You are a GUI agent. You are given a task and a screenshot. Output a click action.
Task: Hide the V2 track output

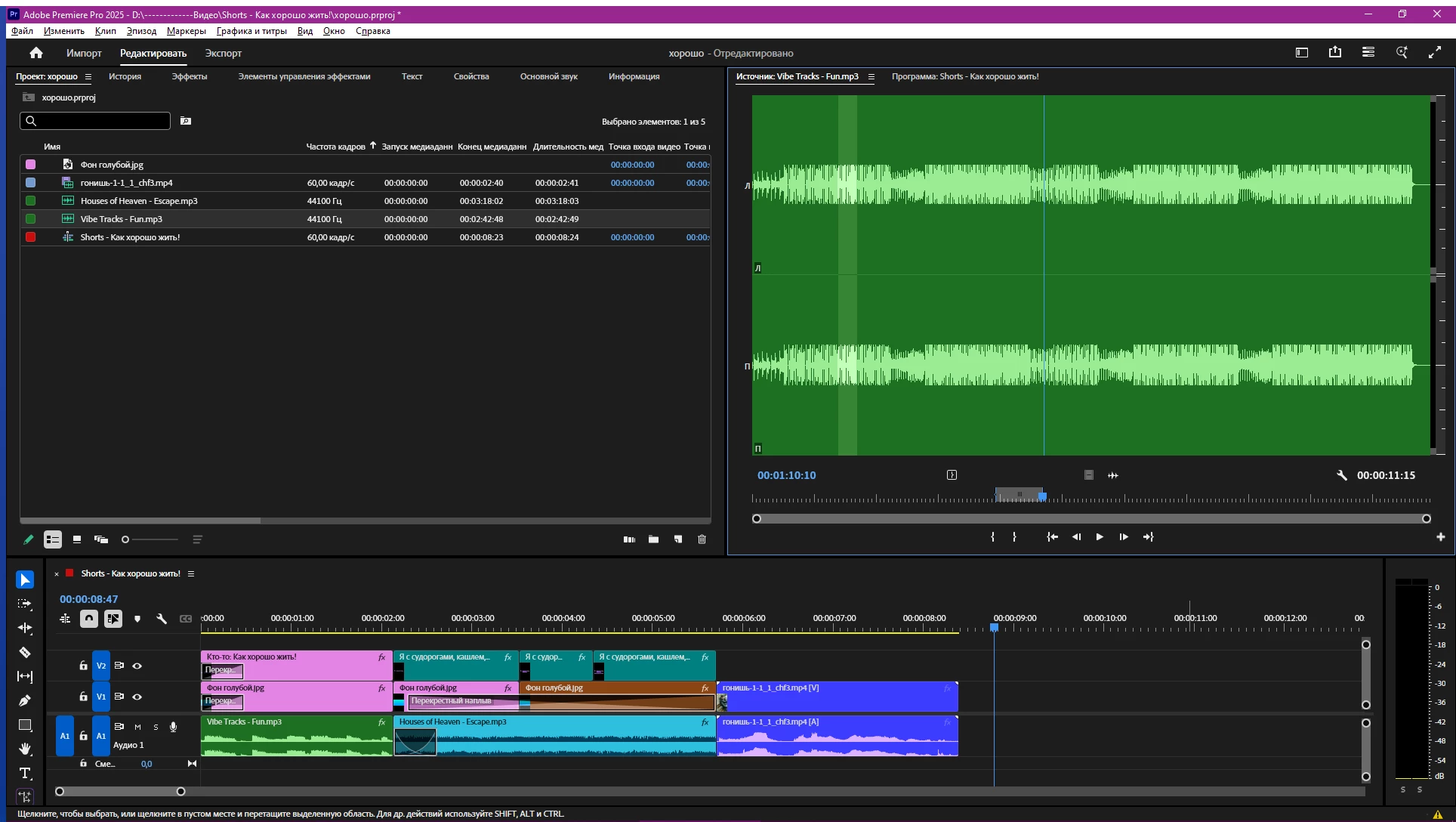pyautogui.click(x=137, y=666)
